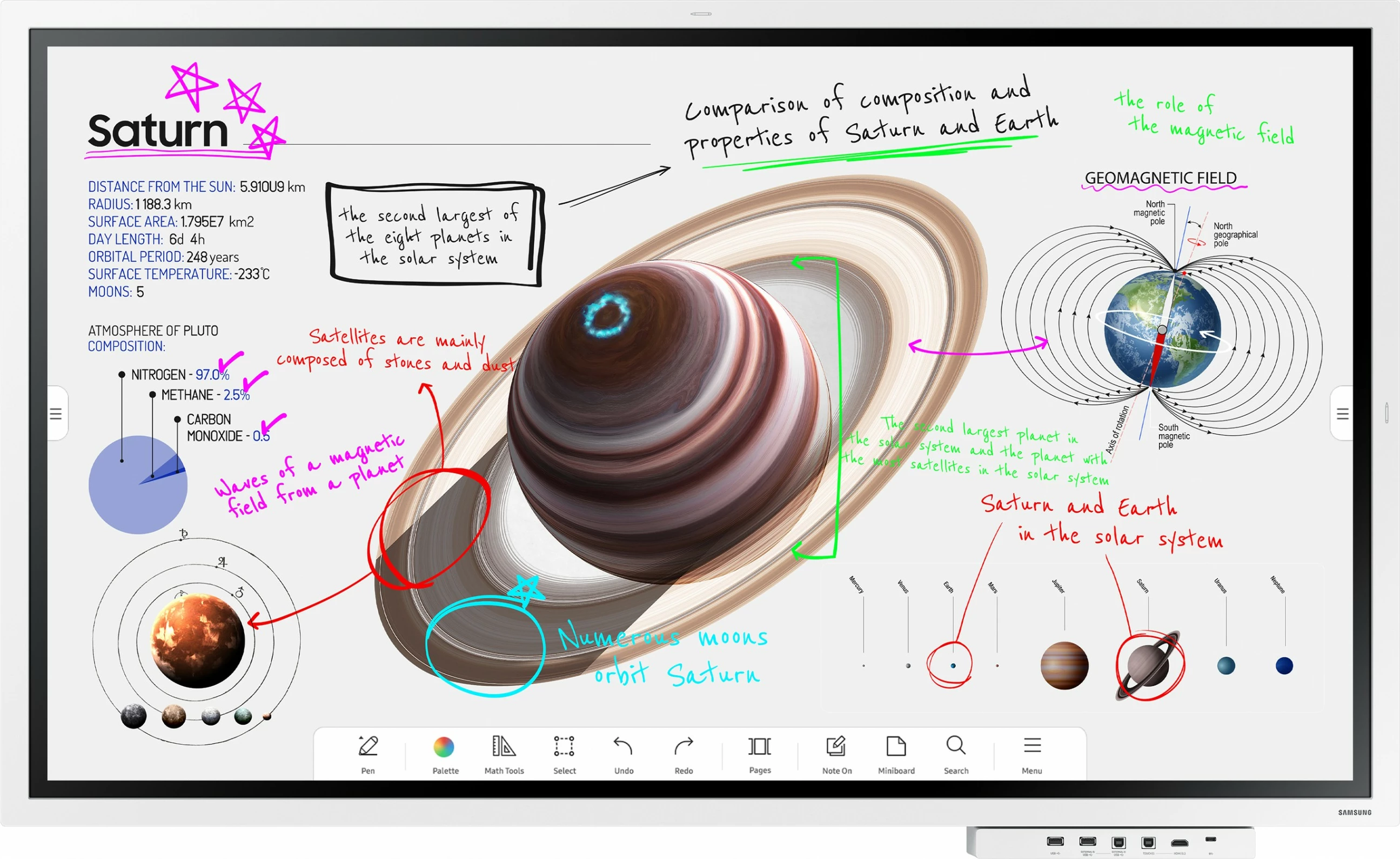The width and height of the screenshot is (1400, 859).
Task: Select the blue atmosphere pie chart
Action: (x=137, y=485)
